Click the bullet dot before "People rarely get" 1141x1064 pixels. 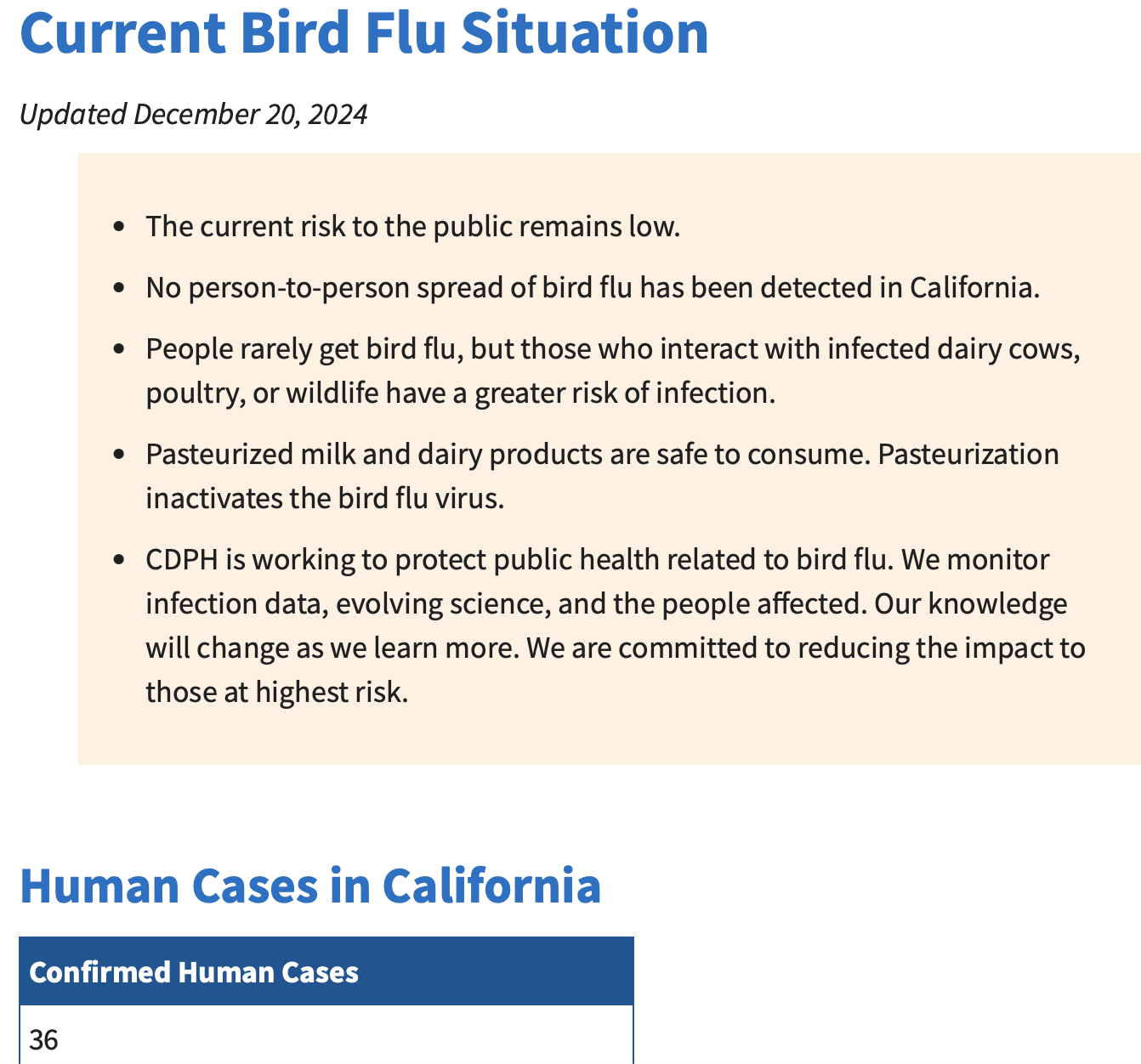tap(119, 349)
